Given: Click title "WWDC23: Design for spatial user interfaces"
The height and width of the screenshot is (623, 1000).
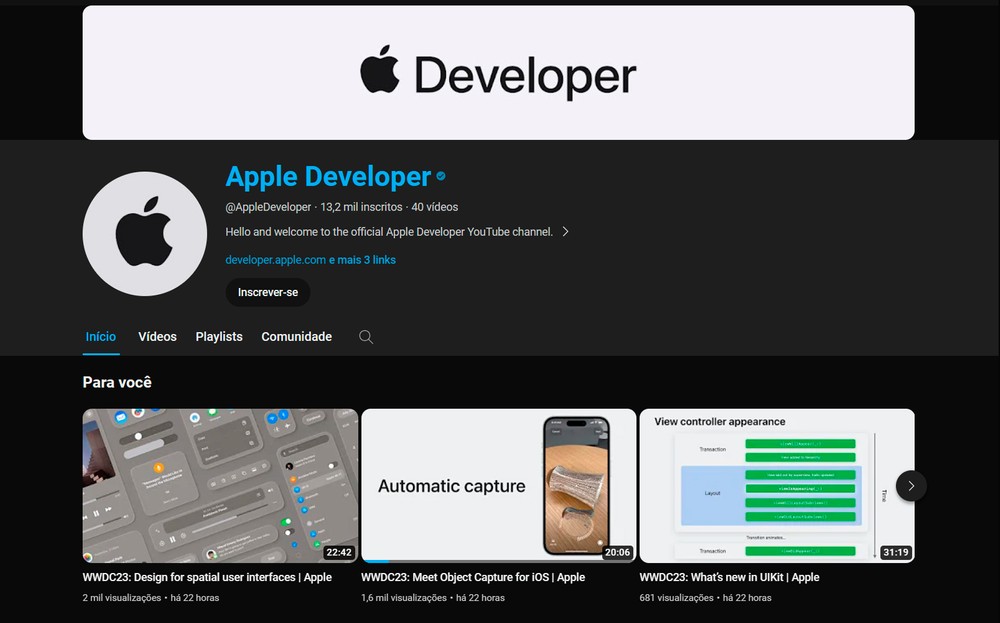Looking at the screenshot, I should tap(207, 577).
